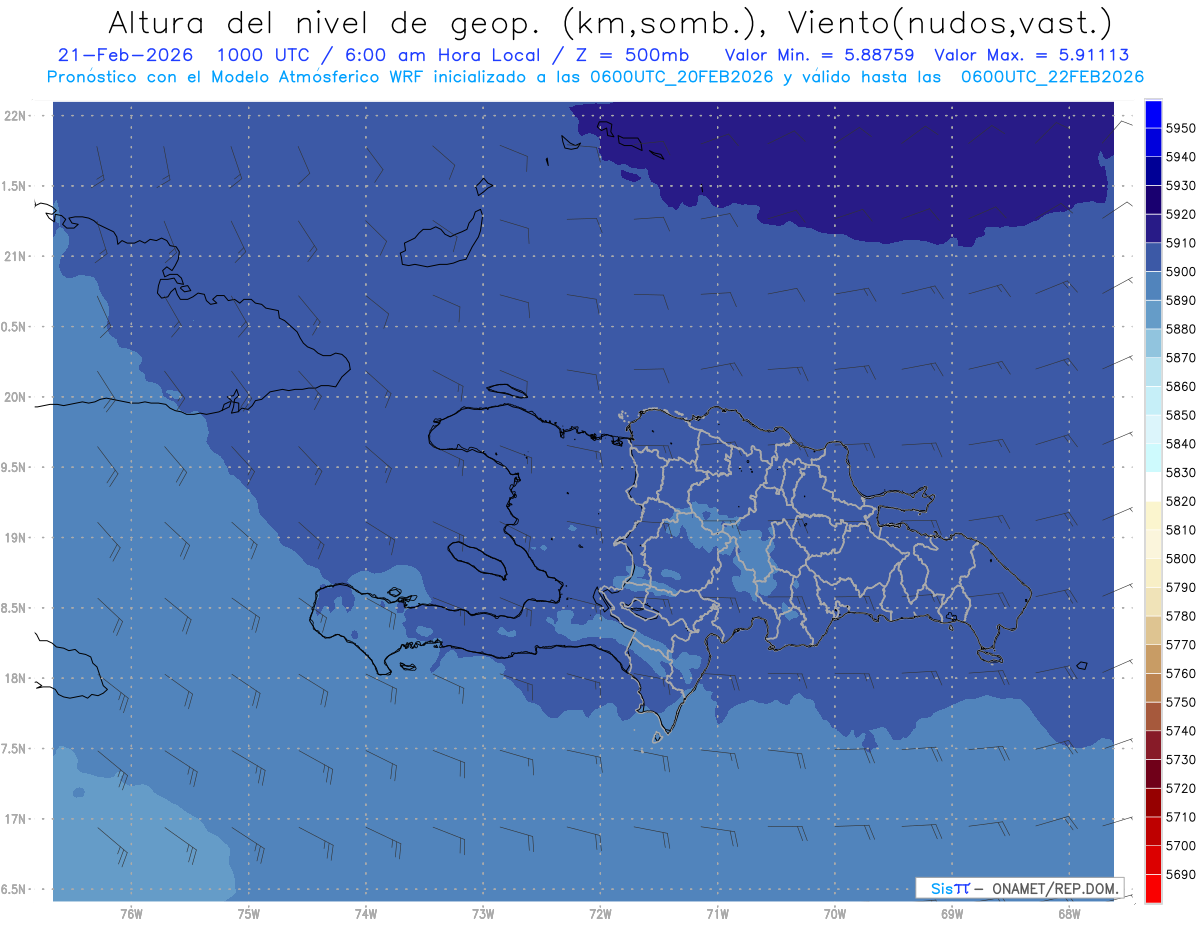The width and height of the screenshot is (1200, 927).
Task: Click the colorbar swatch between 5840 and 5850
Action: tap(1152, 430)
